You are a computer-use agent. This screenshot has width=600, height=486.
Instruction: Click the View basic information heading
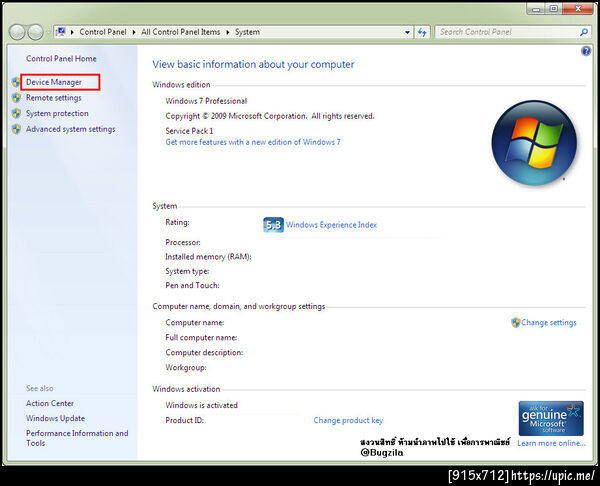(x=253, y=64)
